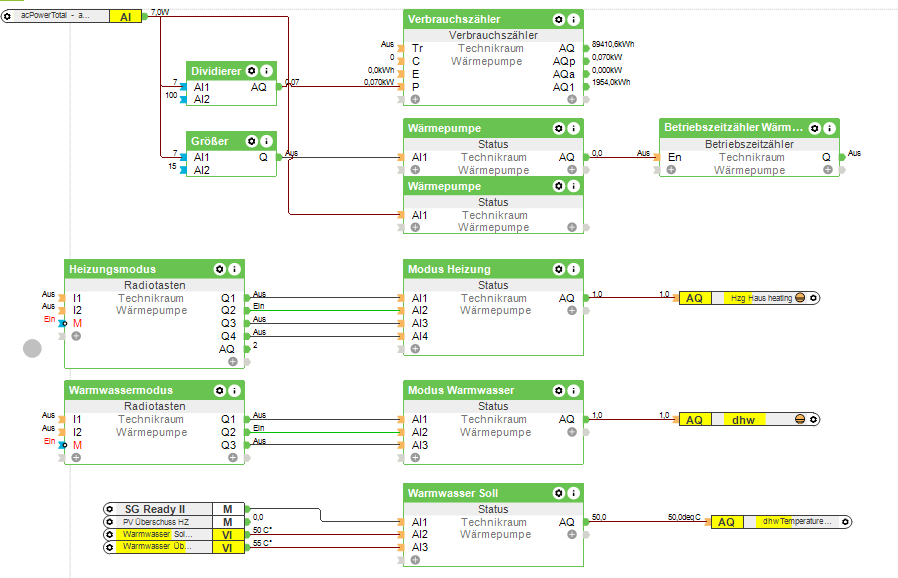Select the SG Ready II memory flag
898x578 pixels.
227,509
